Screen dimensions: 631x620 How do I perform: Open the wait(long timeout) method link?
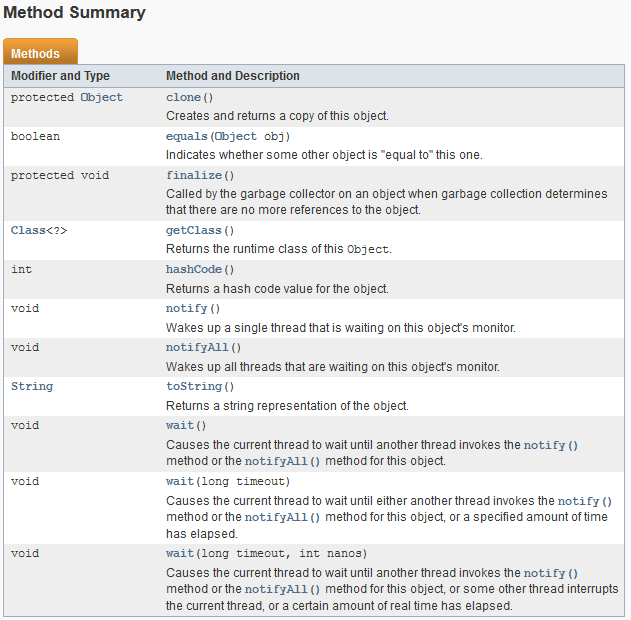click(179, 481)
